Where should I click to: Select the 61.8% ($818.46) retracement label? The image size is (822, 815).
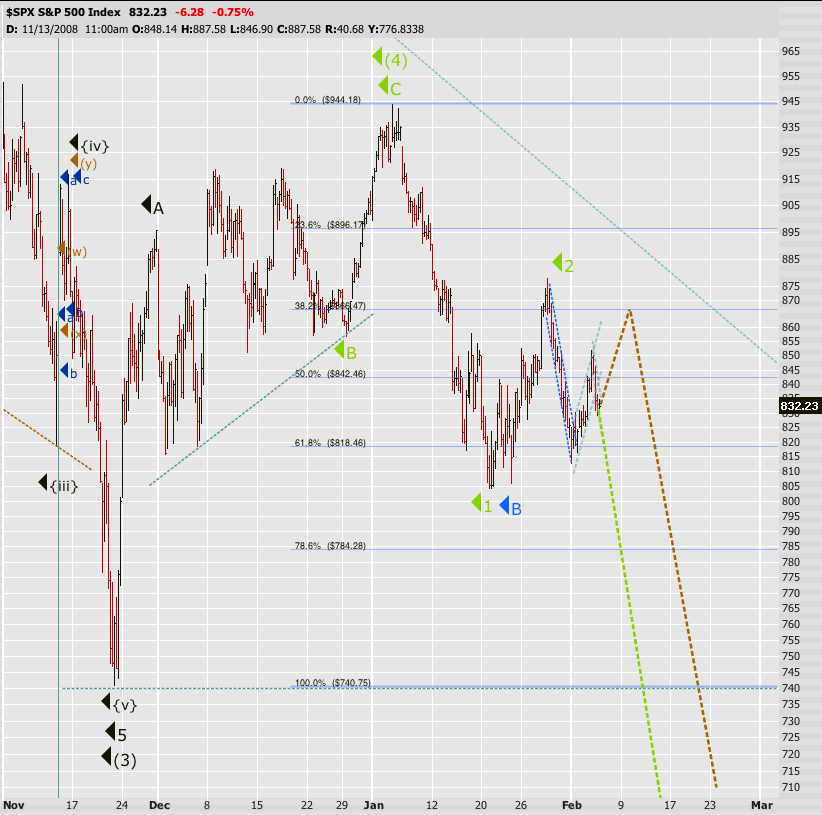click(330, 443)
